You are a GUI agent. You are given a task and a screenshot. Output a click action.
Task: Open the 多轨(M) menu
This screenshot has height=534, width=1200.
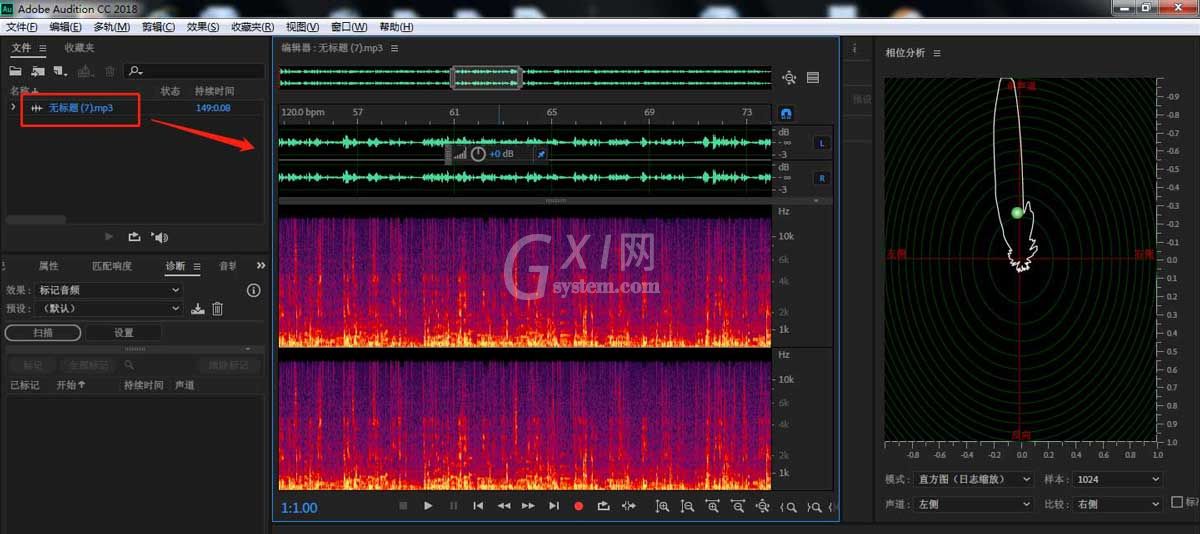[112, 27]
